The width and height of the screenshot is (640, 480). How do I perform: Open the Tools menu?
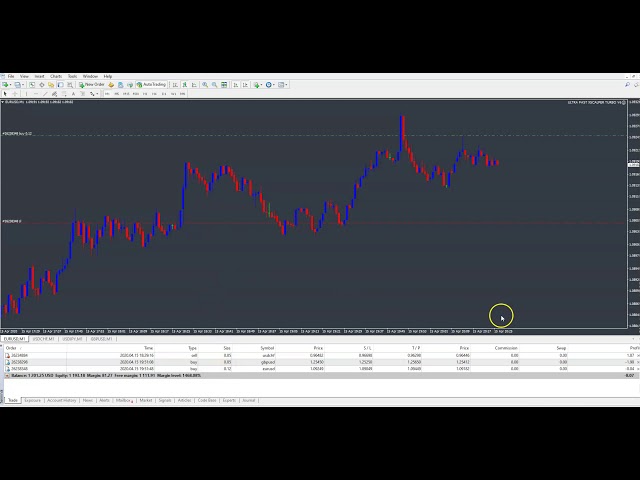point(73,76)
